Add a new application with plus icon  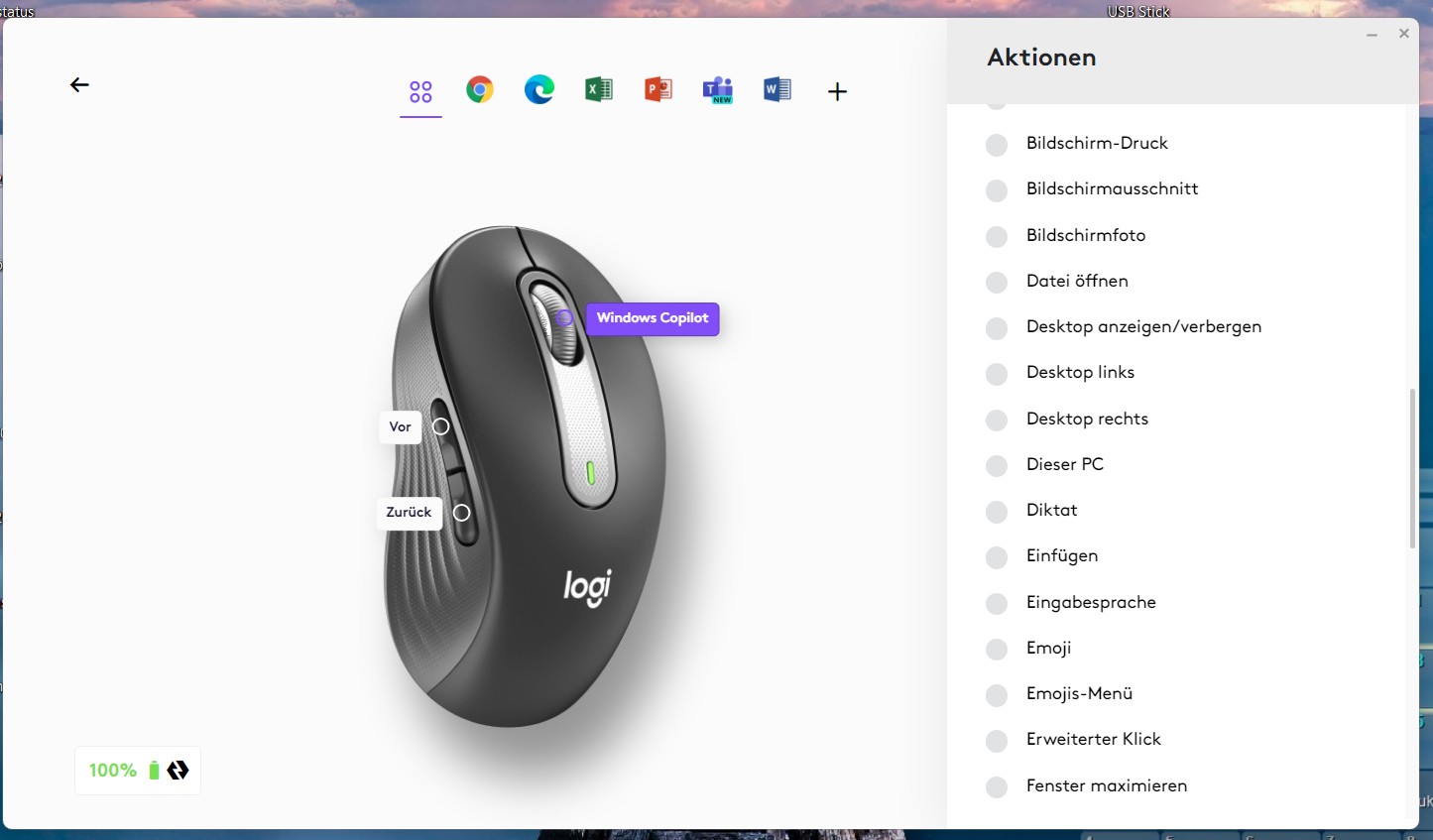click(x=837, y=91)
